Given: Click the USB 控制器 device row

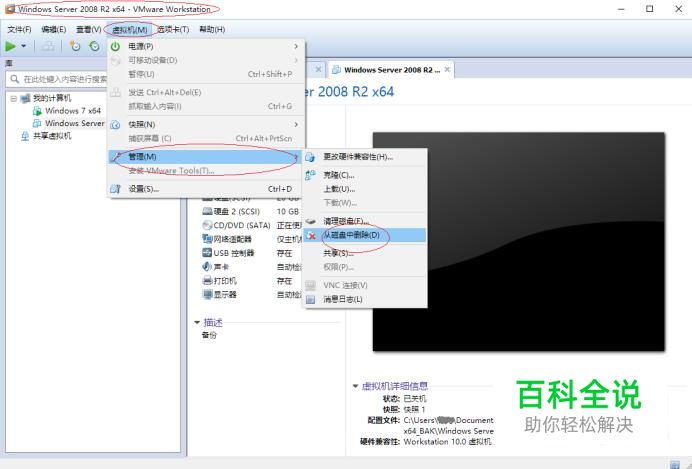Looking at the screenshot, I should tap(251, 253).
